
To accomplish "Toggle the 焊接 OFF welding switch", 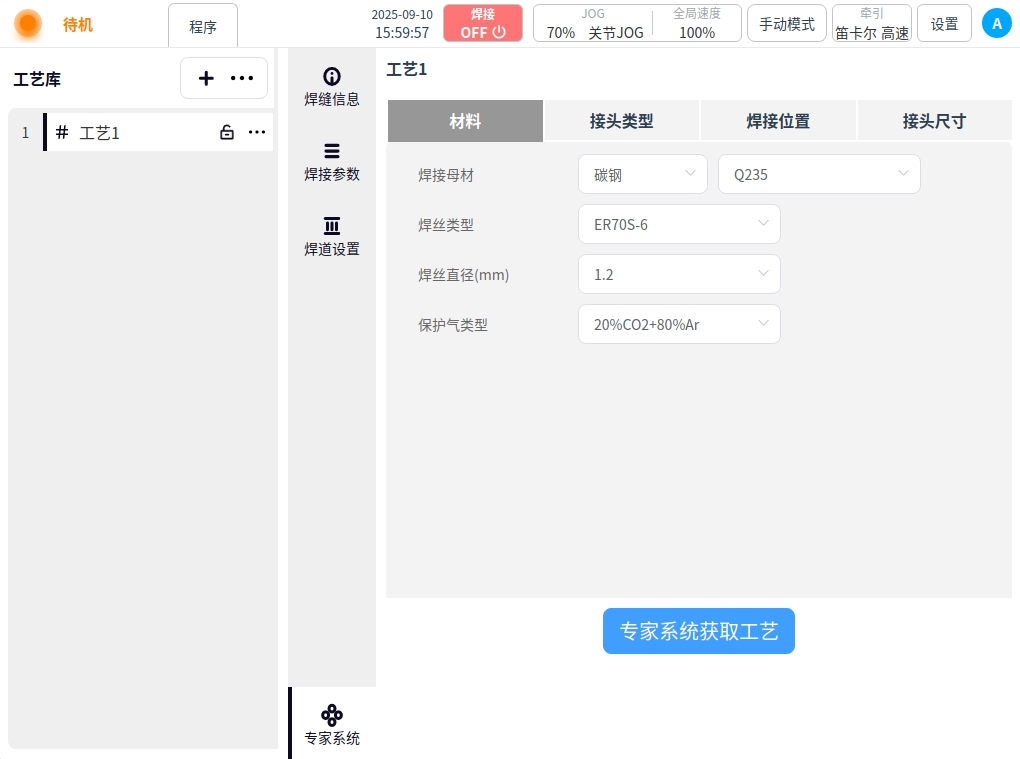I will coord(483,23).
